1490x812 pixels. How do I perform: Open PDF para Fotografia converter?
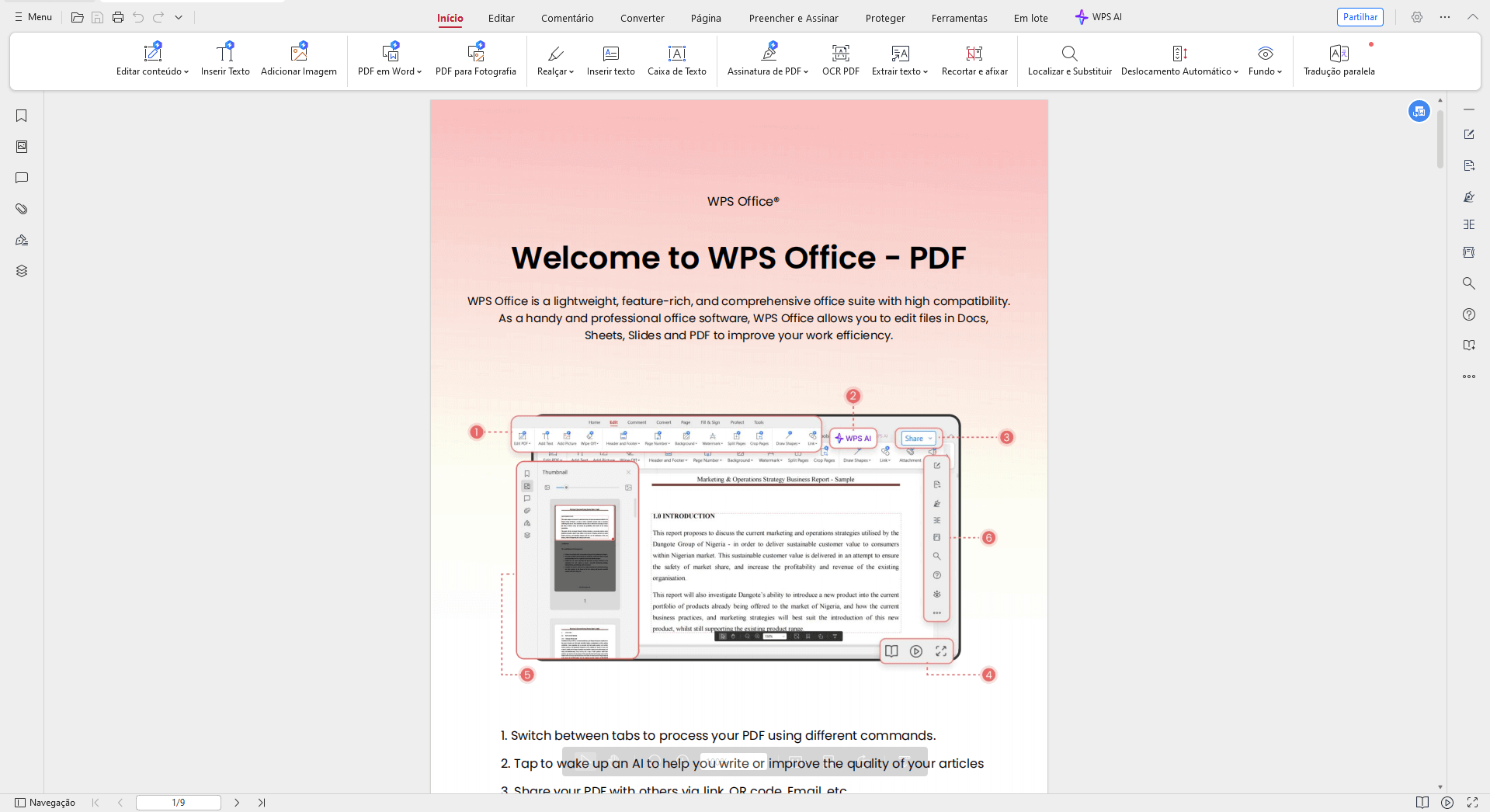(x=476, y=61)
